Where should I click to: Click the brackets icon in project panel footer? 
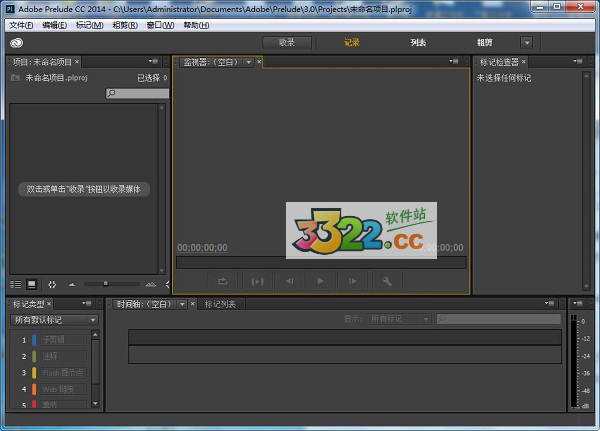tap(52, 284)
